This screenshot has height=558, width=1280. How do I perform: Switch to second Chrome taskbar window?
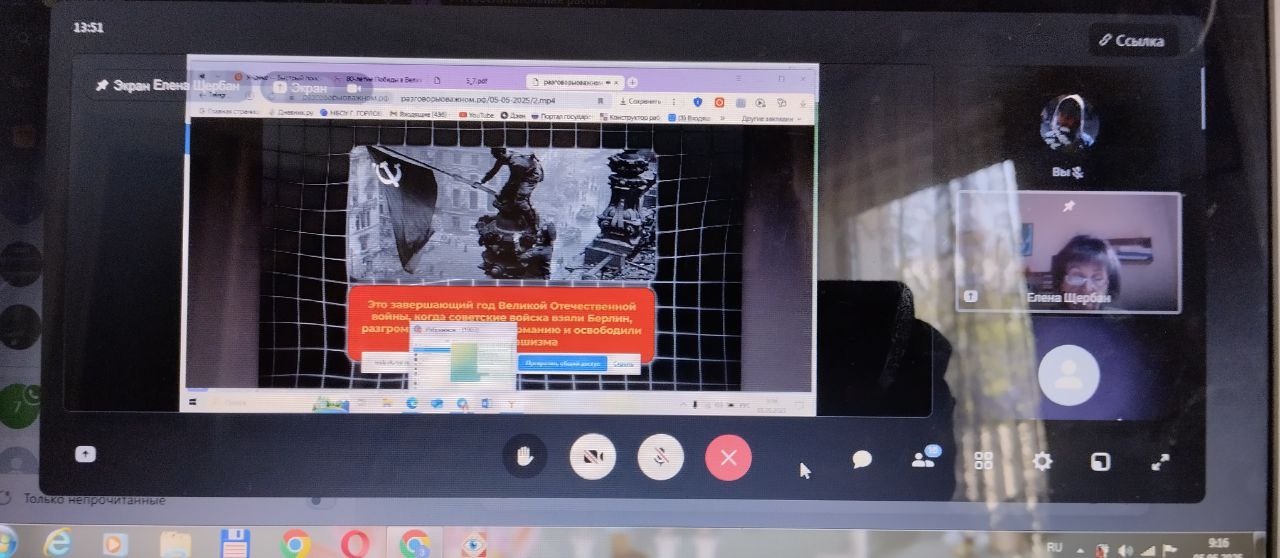(x=415, y=544)
